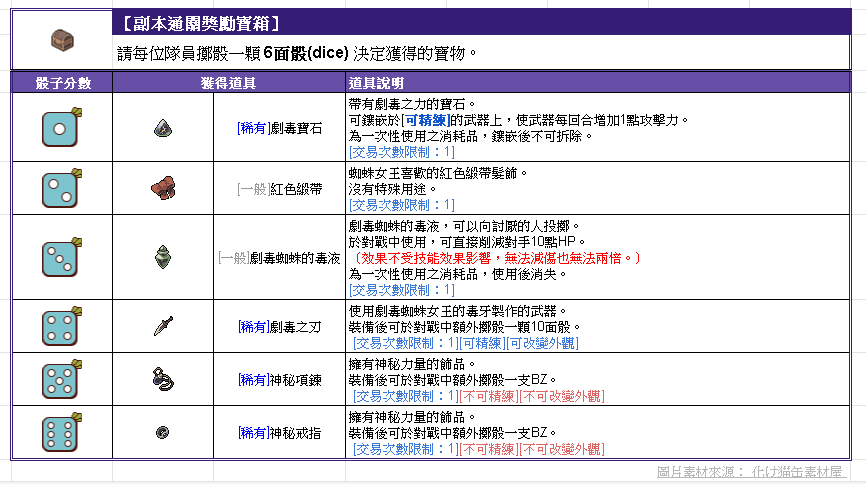Click the red [不可精鍊] tag in necklace row
The height and width of the screenshot is (484, 866).
489,396
